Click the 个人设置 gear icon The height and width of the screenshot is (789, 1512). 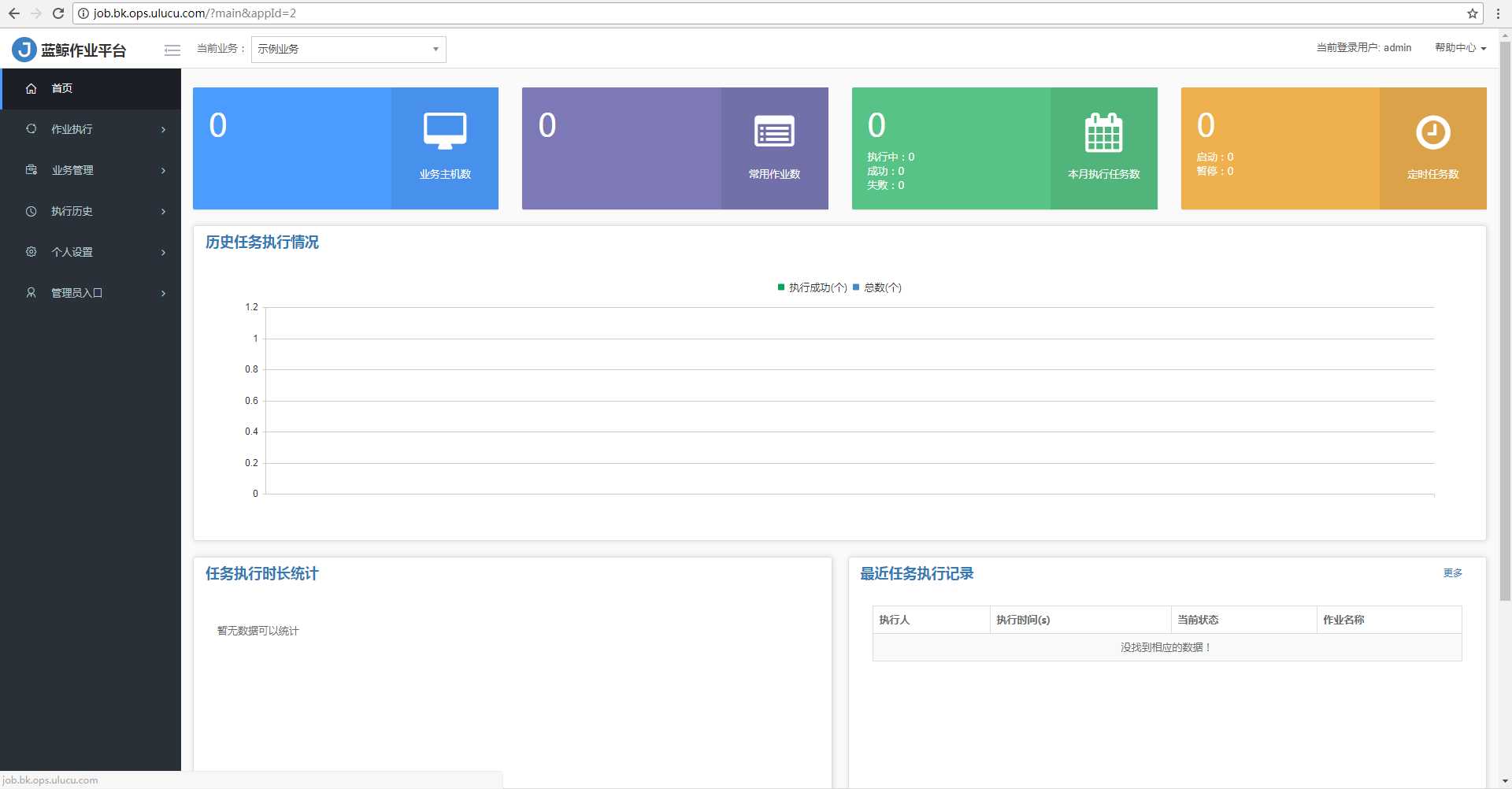coord(31,252)
